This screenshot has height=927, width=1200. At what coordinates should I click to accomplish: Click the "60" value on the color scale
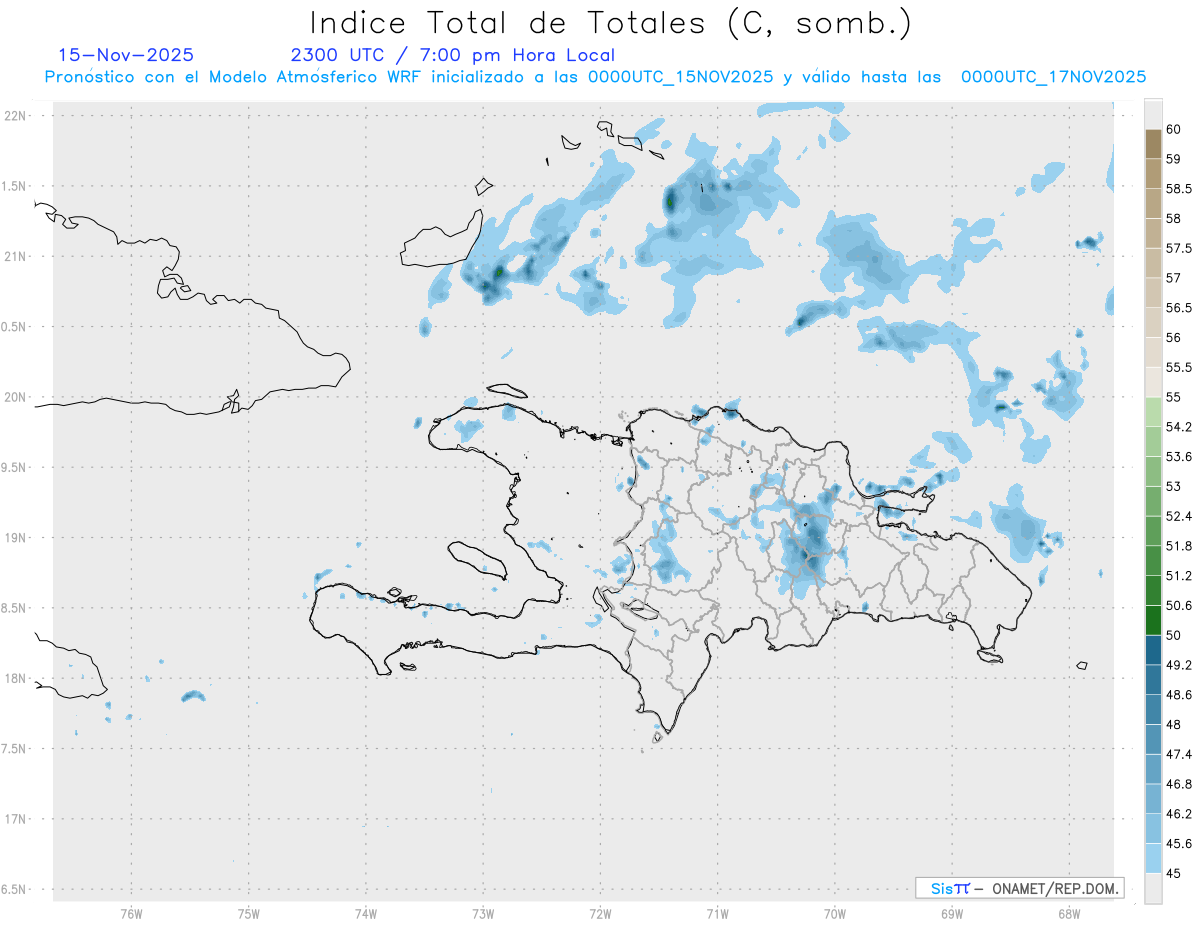tap(1173, 129)
